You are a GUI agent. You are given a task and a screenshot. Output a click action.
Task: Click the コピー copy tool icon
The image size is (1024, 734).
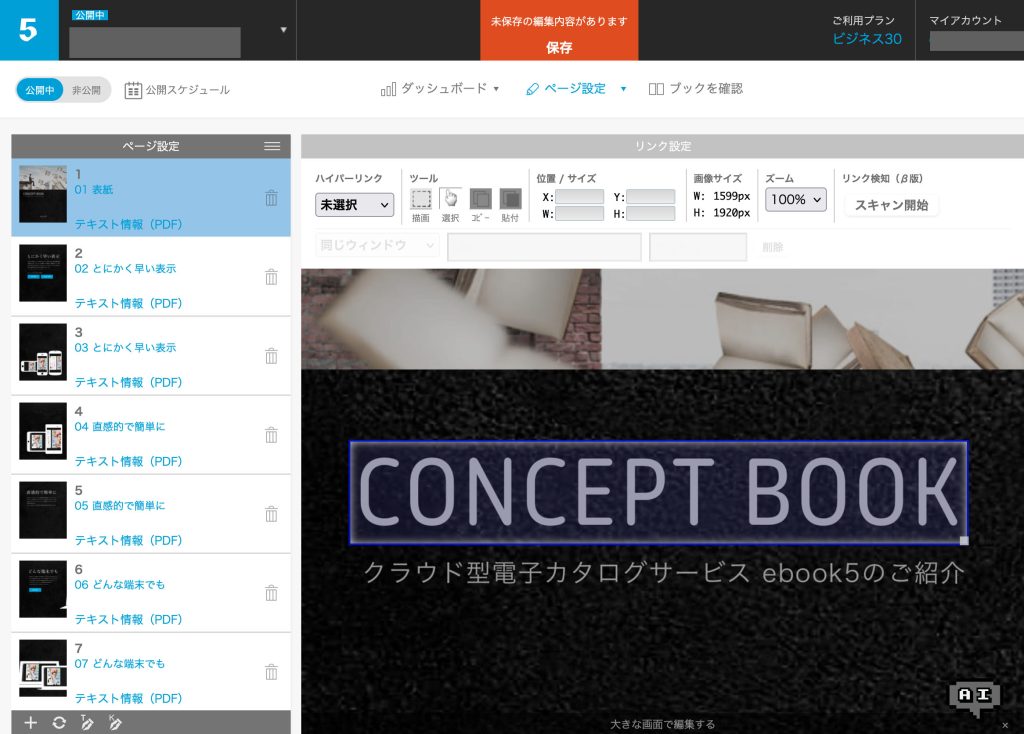pos(481,199)
